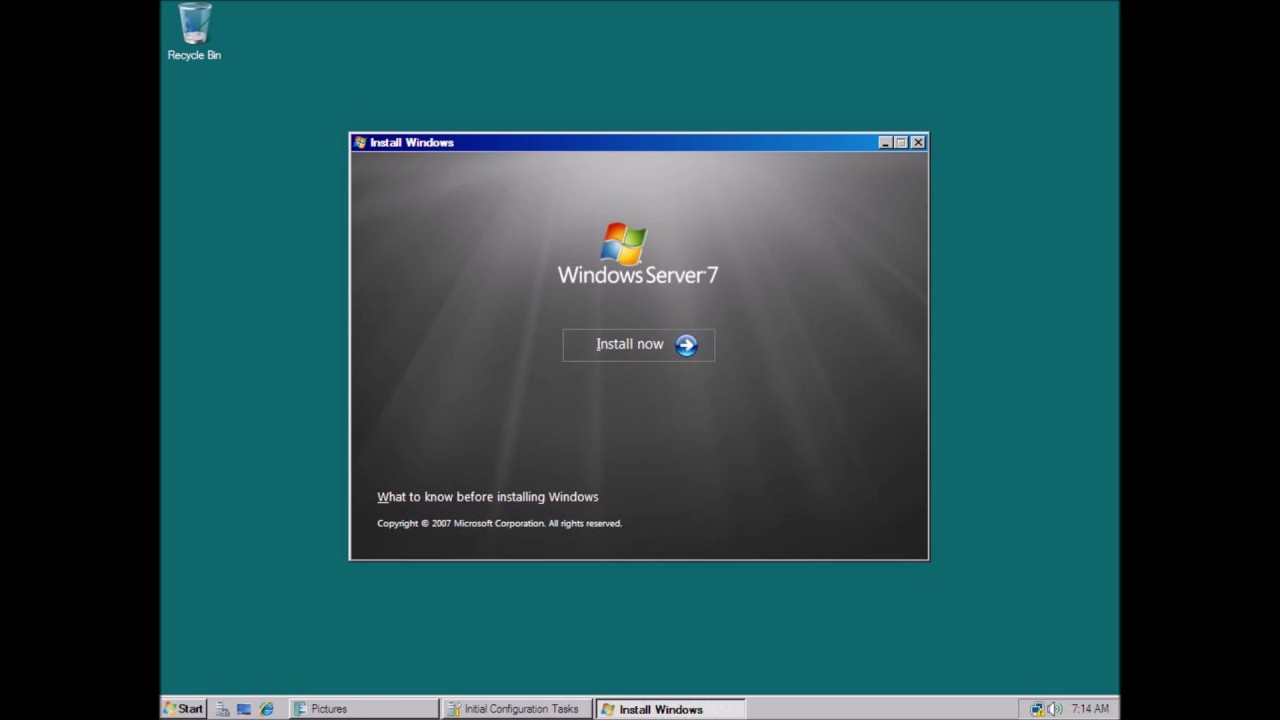Open What to know before installing Windows
1280x720 pixels.
(x=487, y=497)
